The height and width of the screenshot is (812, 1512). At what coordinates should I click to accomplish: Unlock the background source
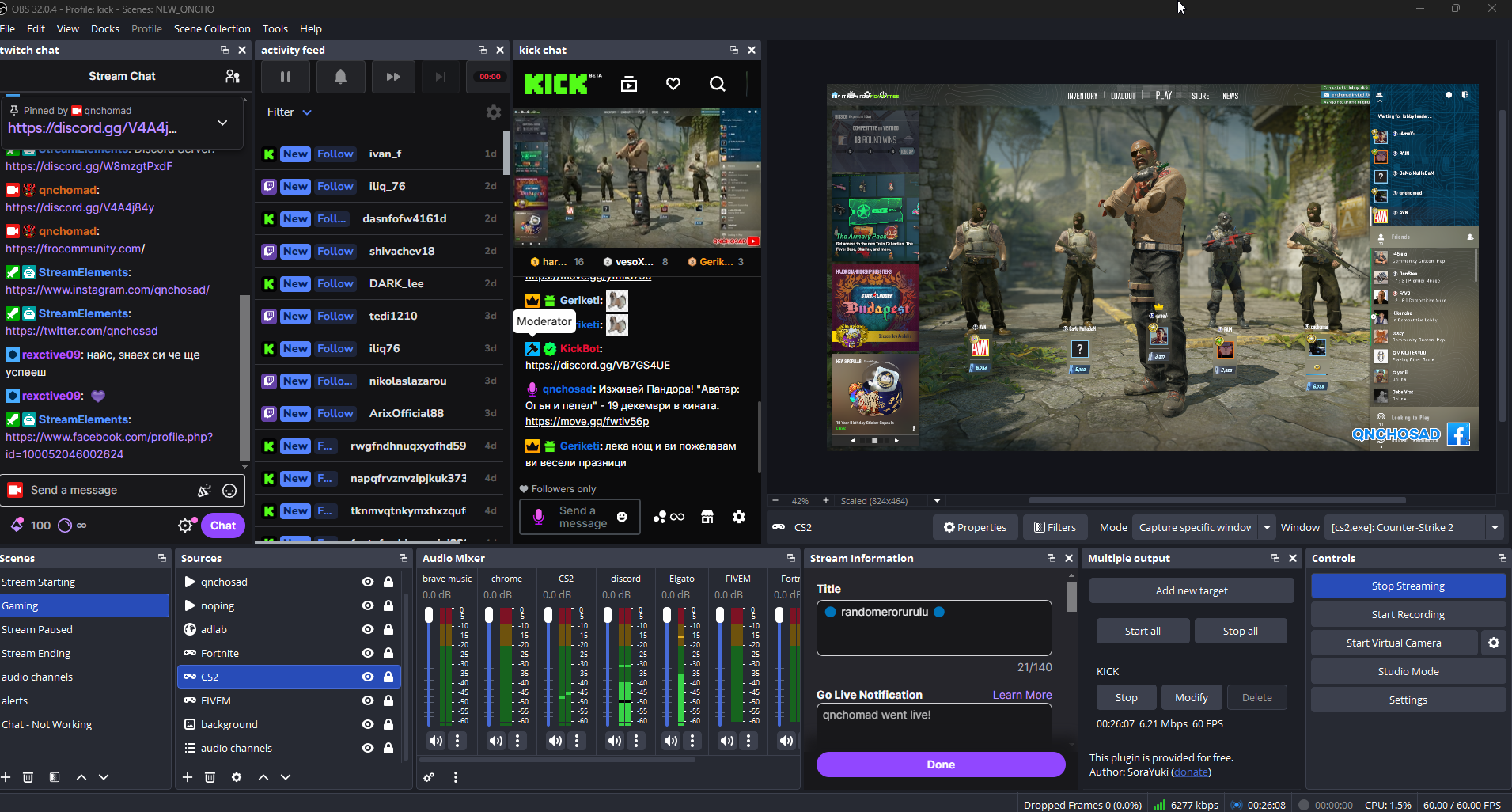pyautogui.click(x=388, y=724)
